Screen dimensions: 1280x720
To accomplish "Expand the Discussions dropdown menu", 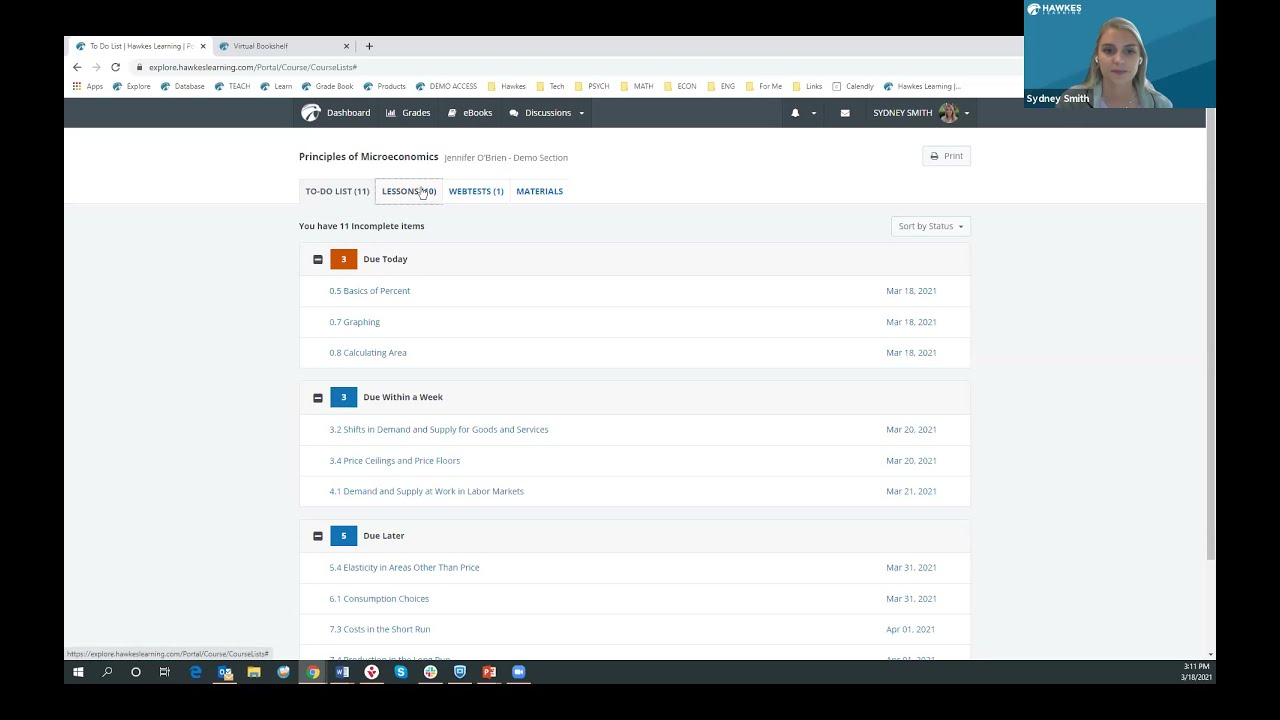I will tap(547, 113).
